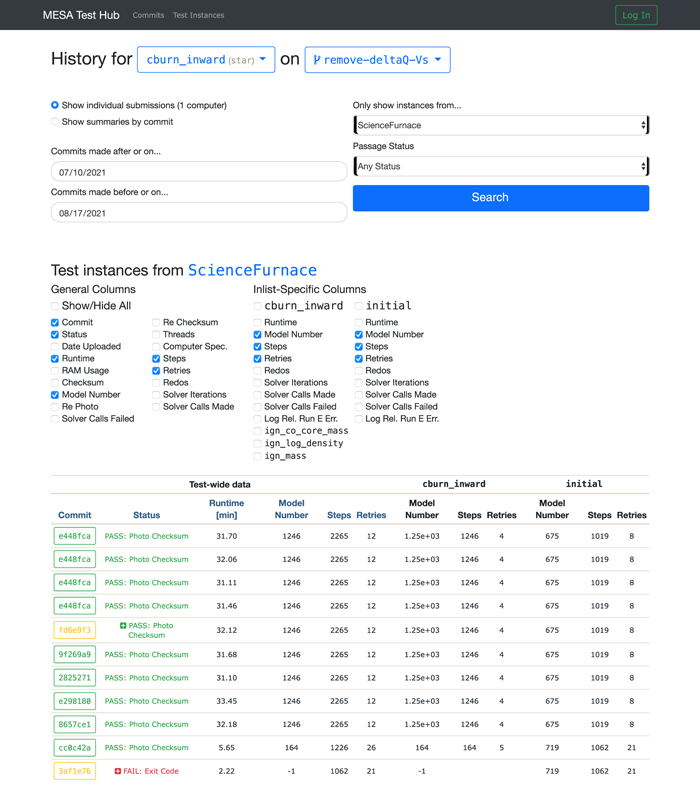Select 'Show summaries by commit' radio option

coord(55,122)
